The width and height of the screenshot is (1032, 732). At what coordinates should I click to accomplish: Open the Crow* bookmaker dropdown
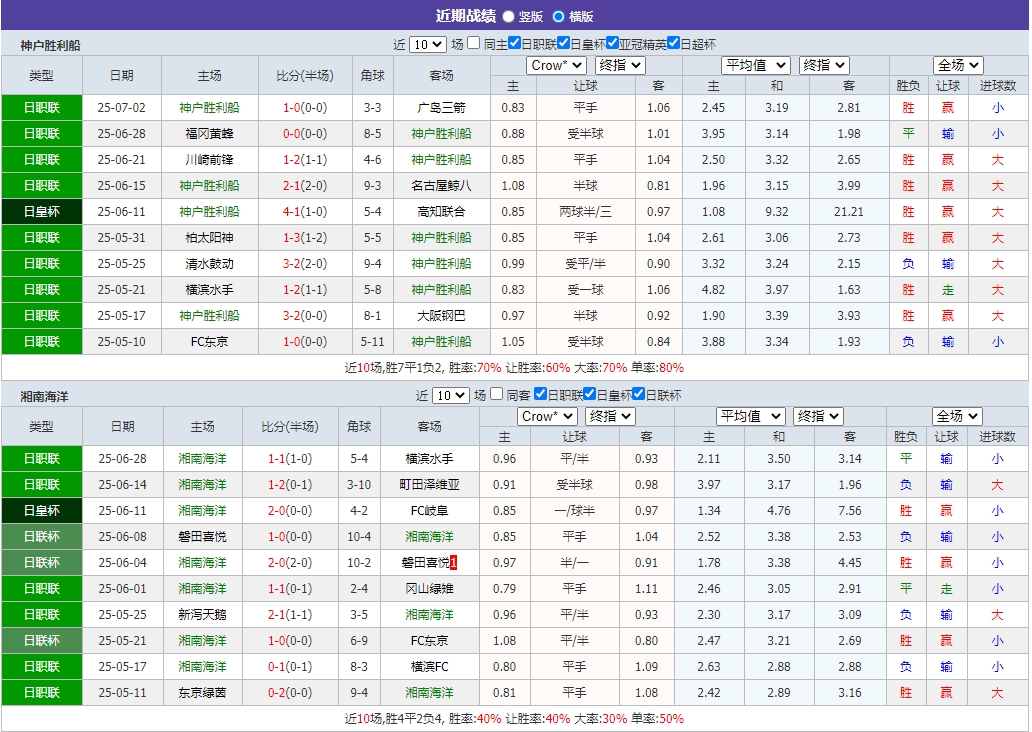(555, 65)
